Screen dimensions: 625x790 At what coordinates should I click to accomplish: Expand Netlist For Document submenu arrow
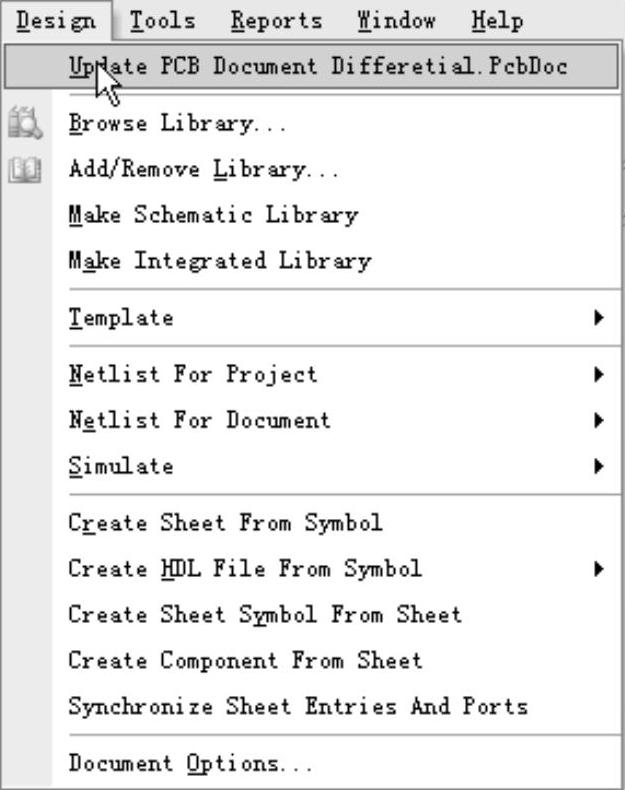tap(598, 420)
